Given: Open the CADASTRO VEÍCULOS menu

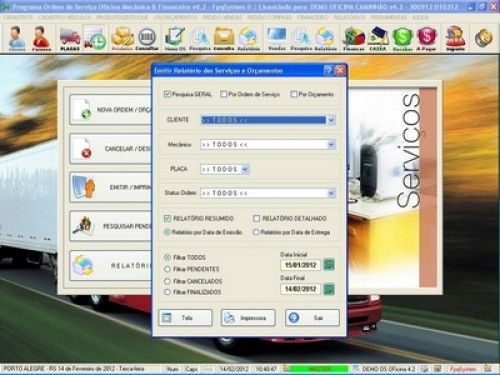Looking at the screenshot, I should tap(65, 17).
